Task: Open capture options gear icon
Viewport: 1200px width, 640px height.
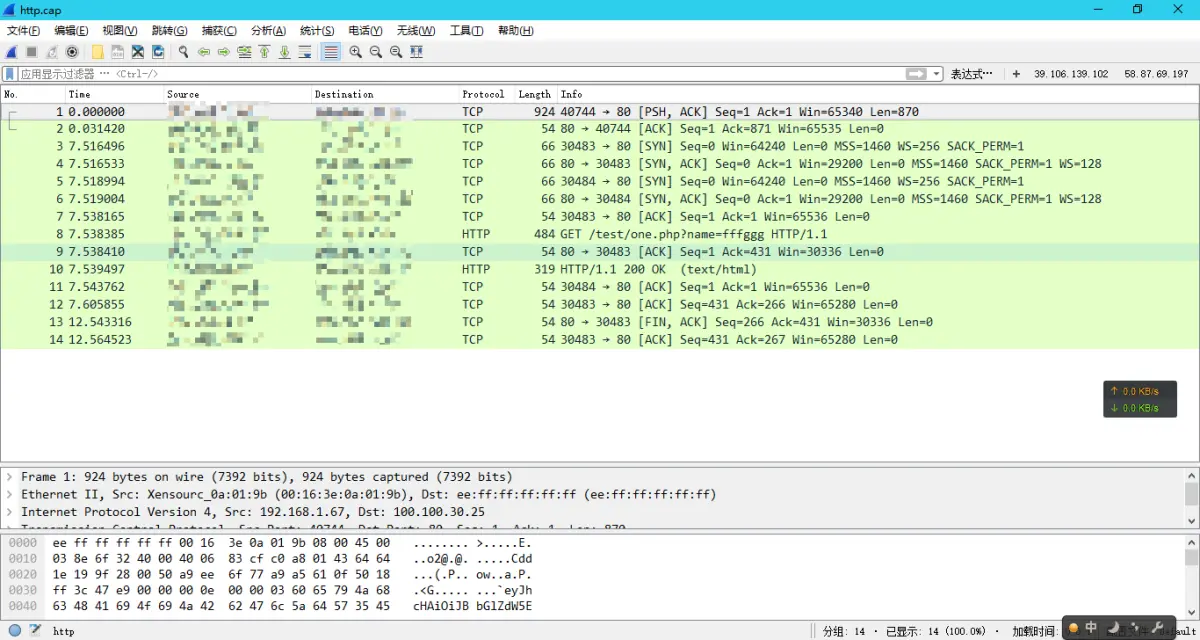Action: coord(72,52)
